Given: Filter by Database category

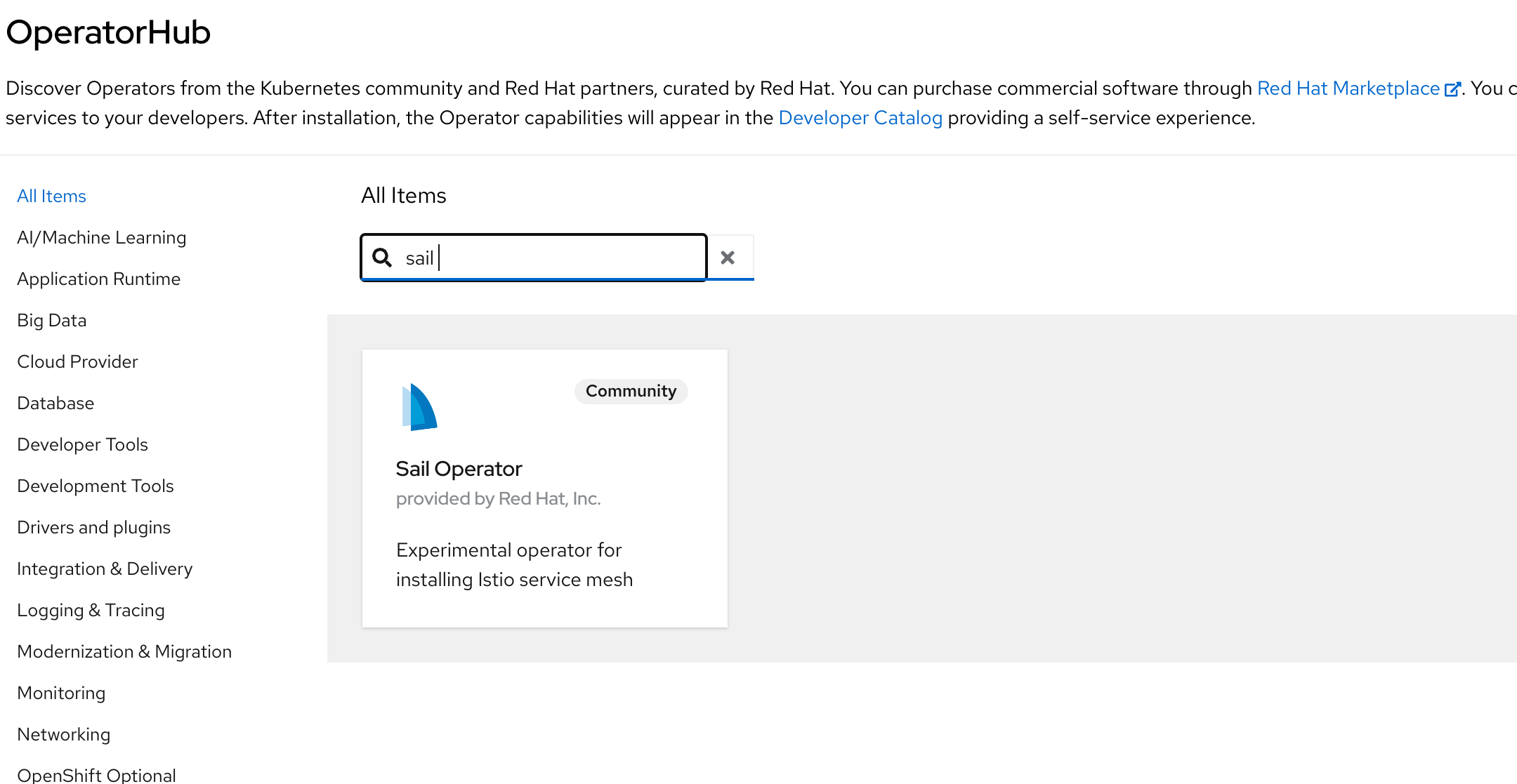Looking at the screenshot, I should (x=55, y=403).
